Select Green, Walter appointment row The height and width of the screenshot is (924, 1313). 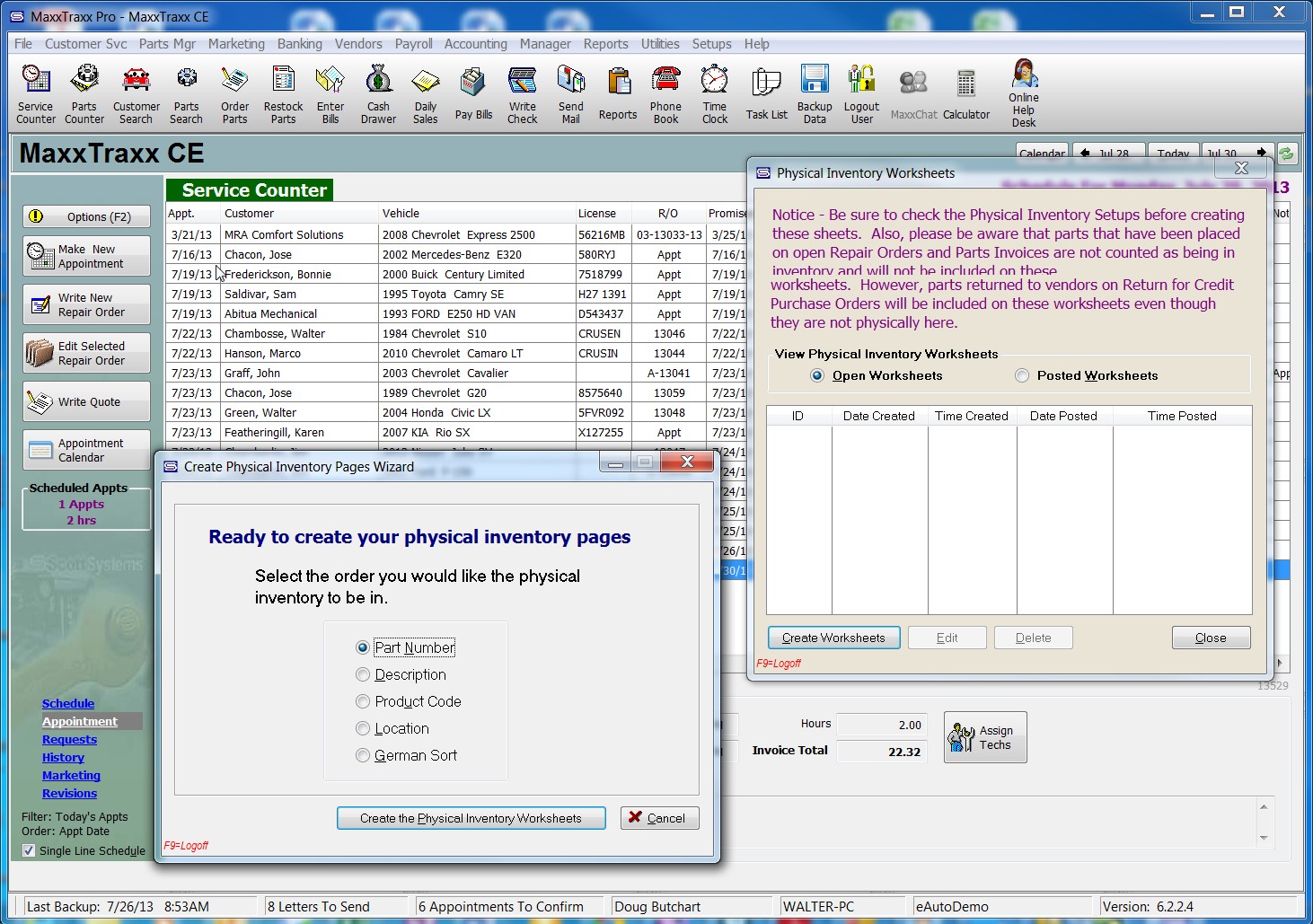tap(457, 412)
